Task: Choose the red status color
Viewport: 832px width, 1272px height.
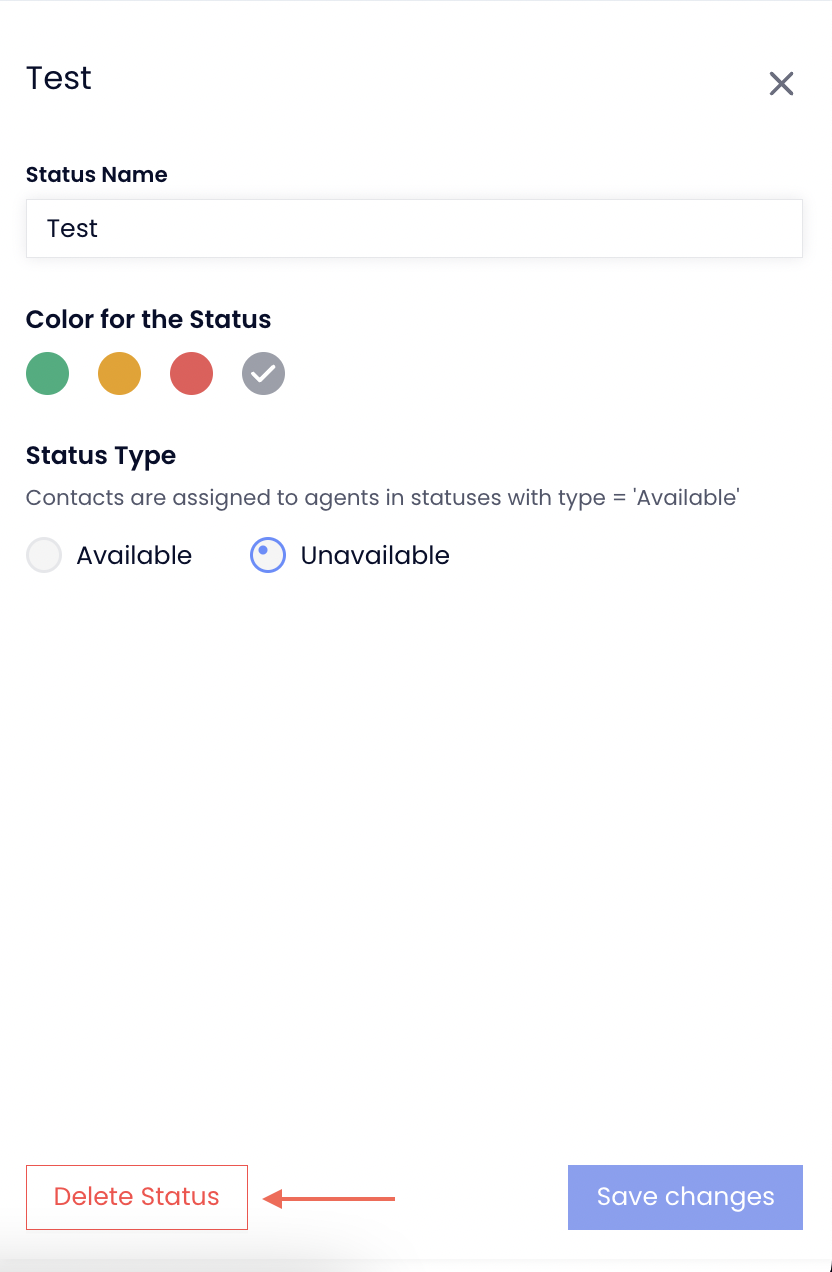Action: click(192, 374)
